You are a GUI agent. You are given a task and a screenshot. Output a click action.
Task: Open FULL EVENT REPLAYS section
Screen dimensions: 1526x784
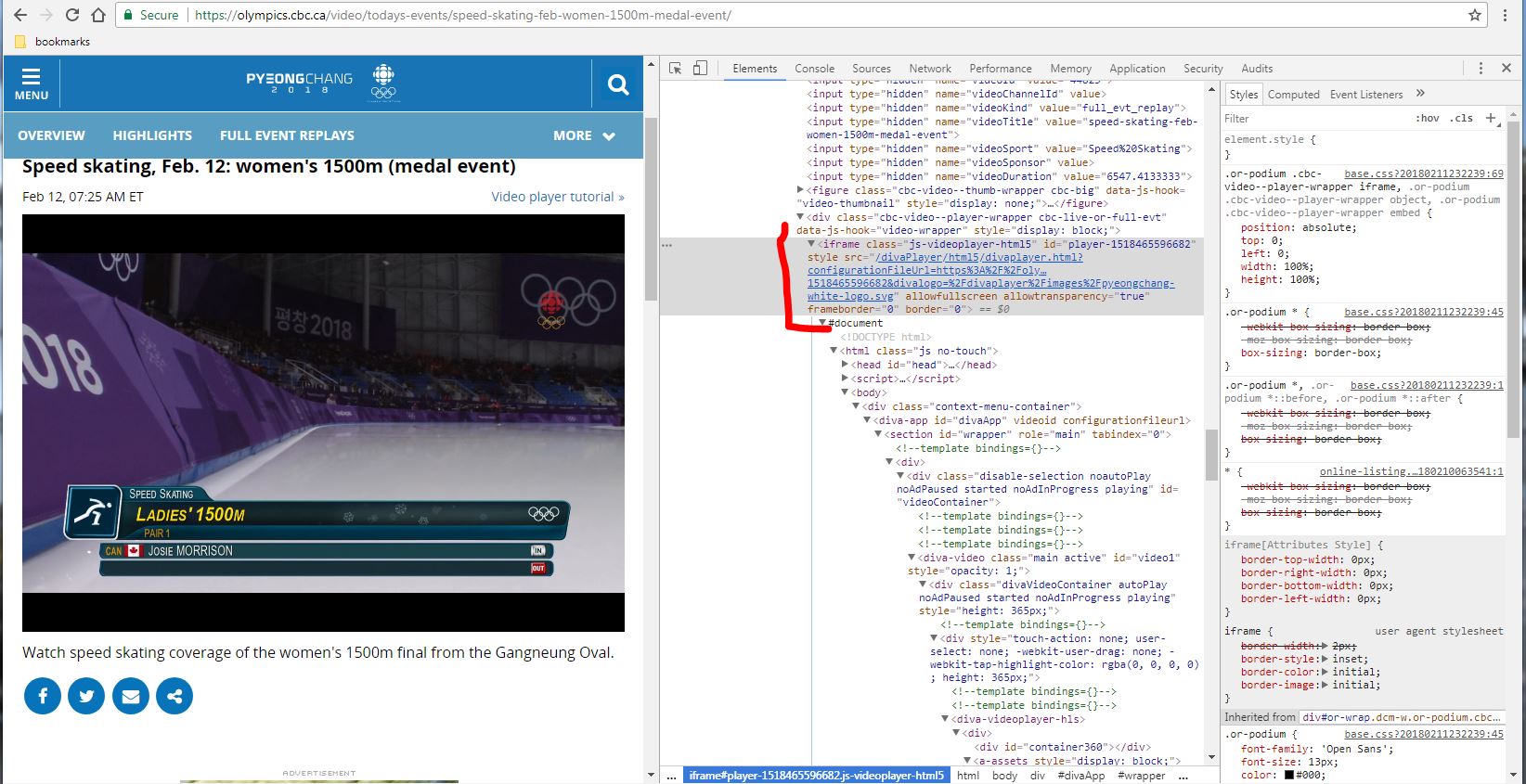[x=287, y=135]
